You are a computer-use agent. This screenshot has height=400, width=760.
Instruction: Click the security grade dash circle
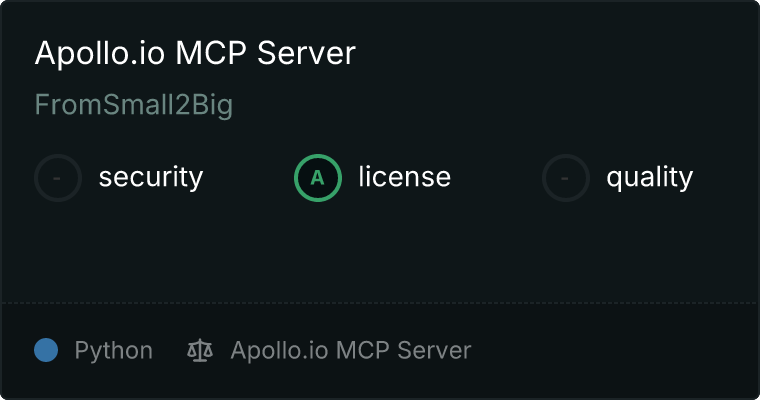tap(58, 178)
